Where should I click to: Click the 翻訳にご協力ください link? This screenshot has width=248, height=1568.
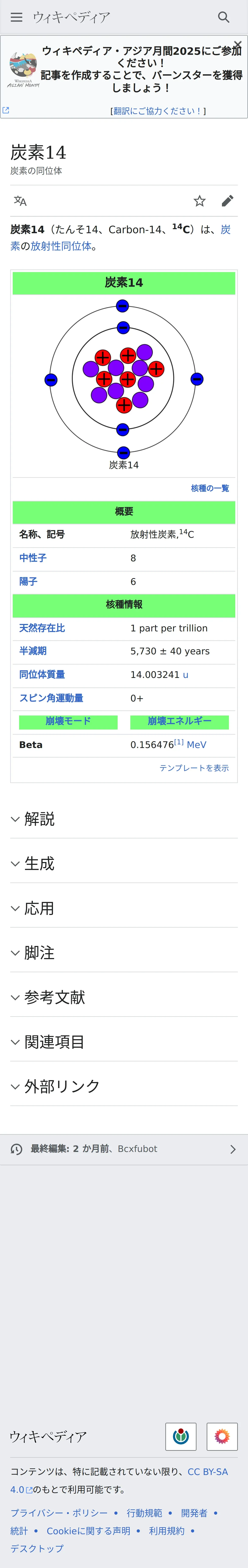(x=158, y=111)
